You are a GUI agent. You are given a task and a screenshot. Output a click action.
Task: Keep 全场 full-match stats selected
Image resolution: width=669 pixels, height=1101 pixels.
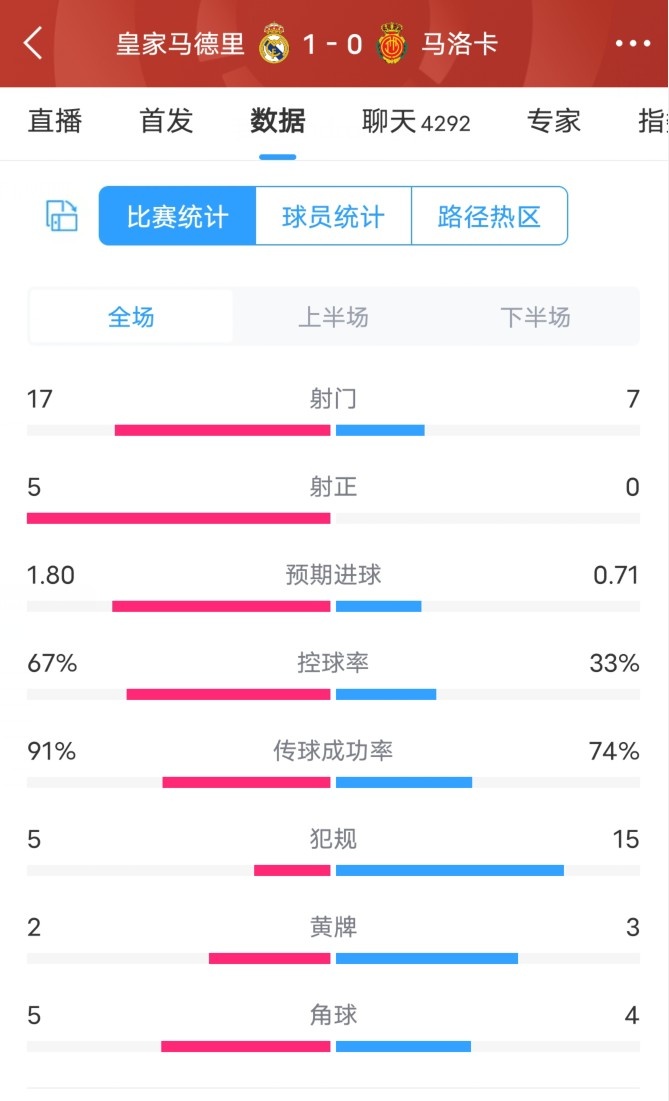click(x=131, y=316)
